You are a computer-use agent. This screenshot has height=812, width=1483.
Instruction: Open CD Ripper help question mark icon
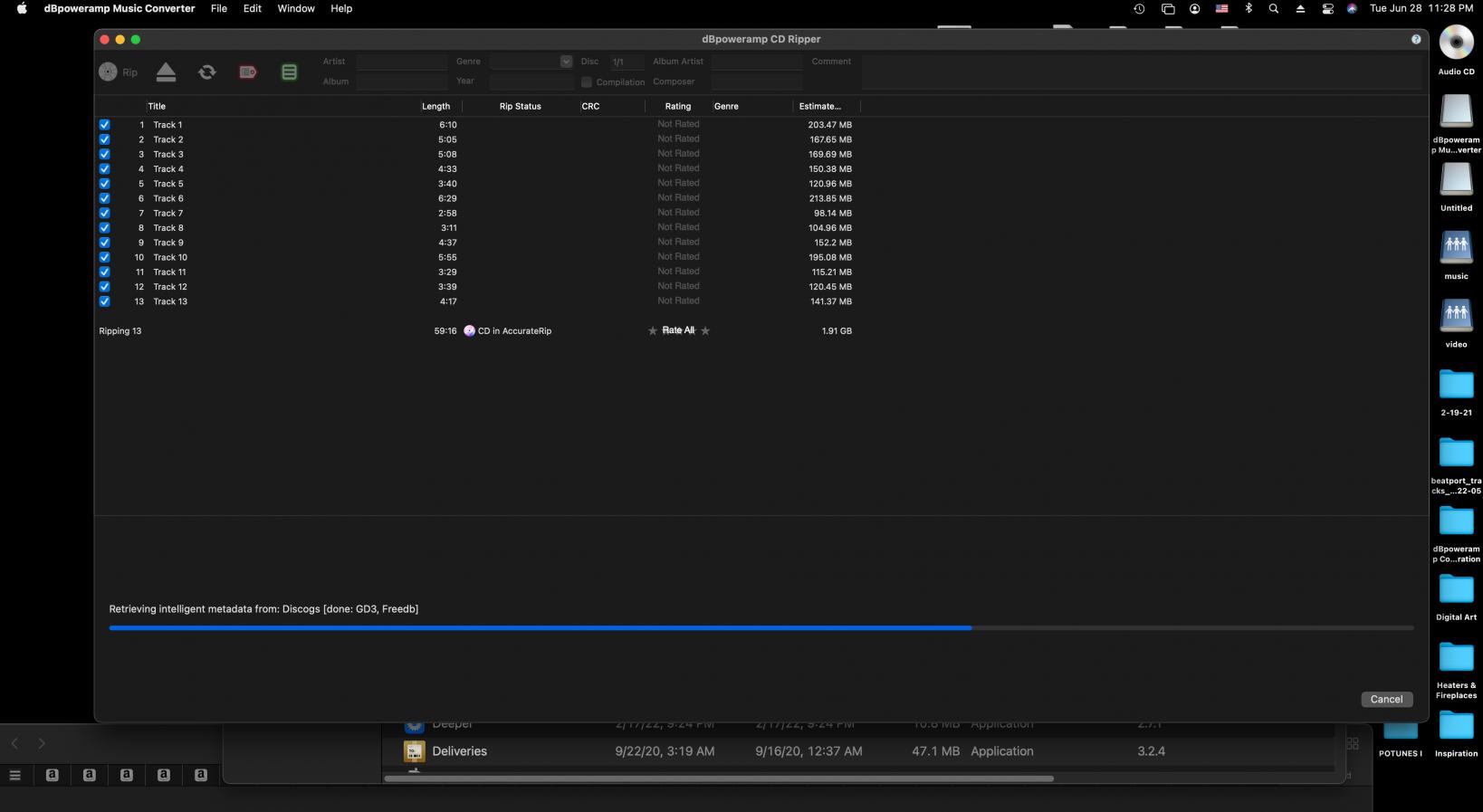pos(1416,39)
